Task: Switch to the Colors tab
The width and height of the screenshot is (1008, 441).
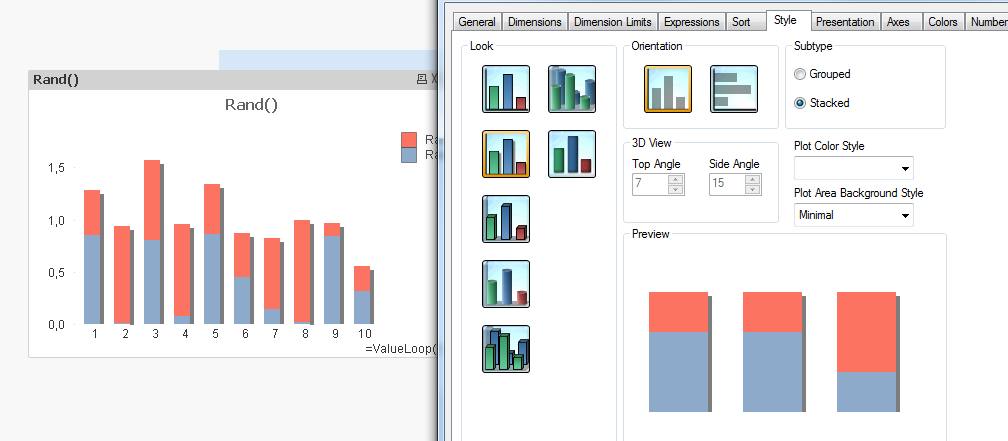Action: (942, 22)
